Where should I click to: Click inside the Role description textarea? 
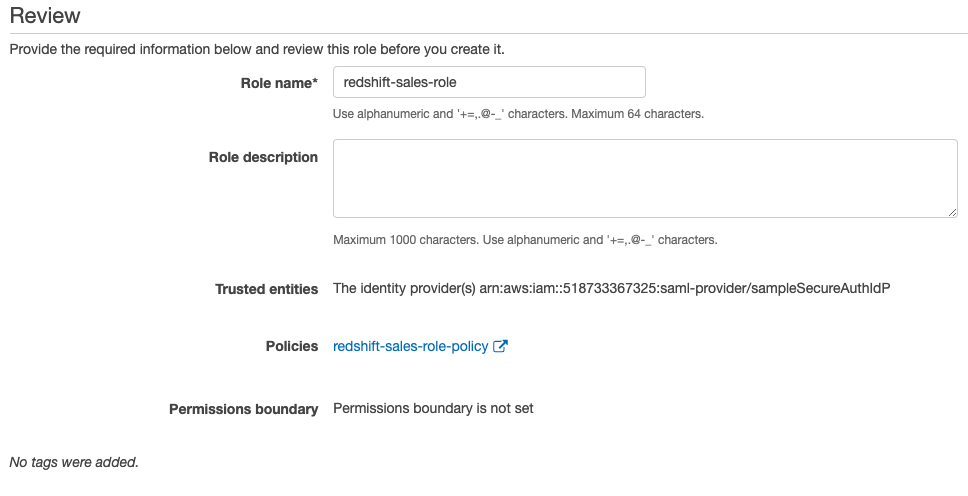click(645, 178)
